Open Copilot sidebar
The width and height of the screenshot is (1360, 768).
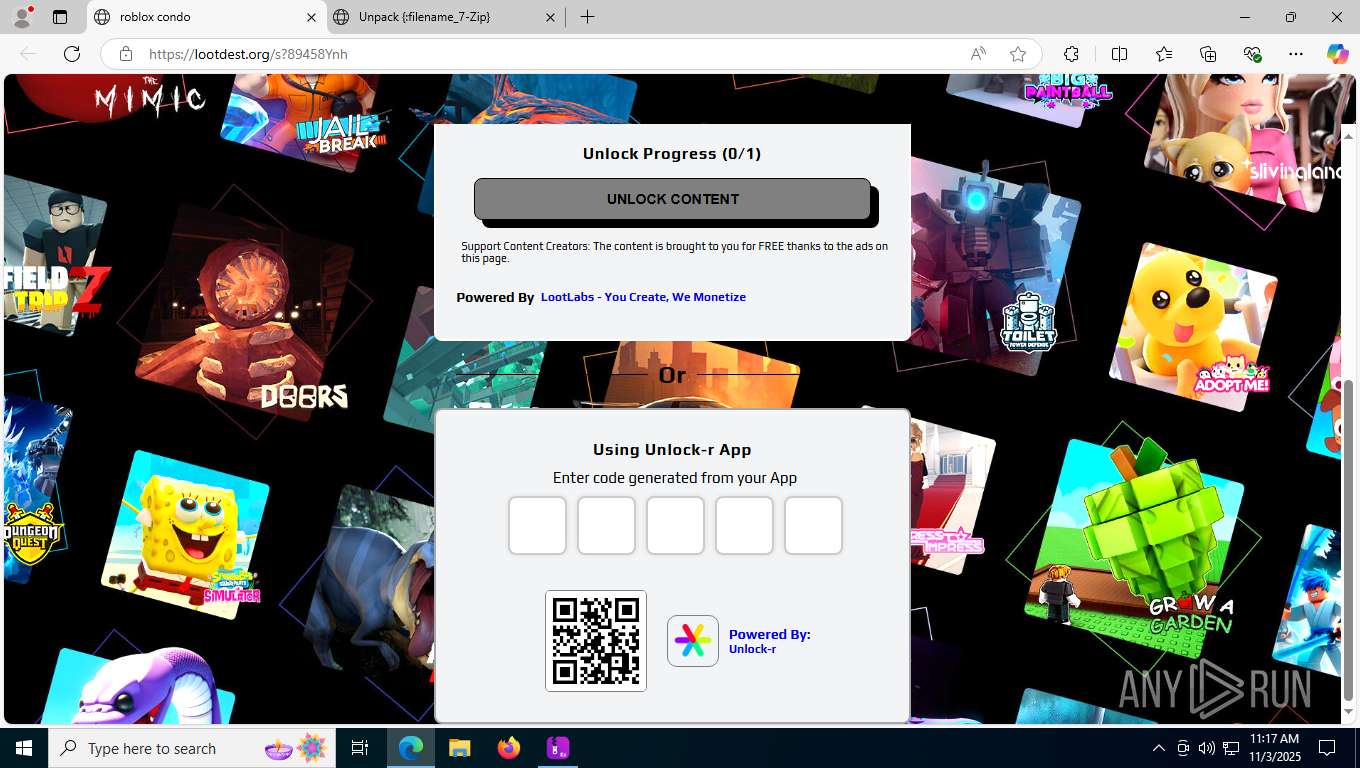pos(1338,54)
